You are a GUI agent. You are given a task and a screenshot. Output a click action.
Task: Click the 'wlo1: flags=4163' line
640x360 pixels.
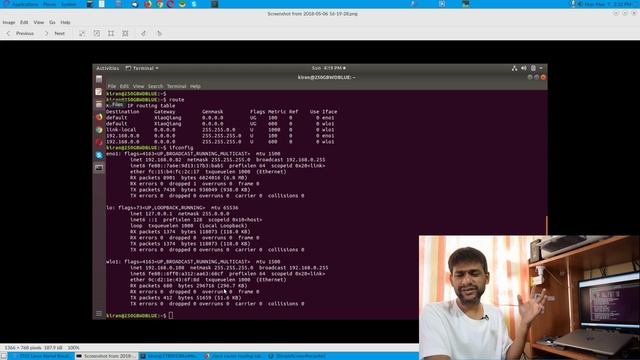pyautogui.click(x=193, y=262)
